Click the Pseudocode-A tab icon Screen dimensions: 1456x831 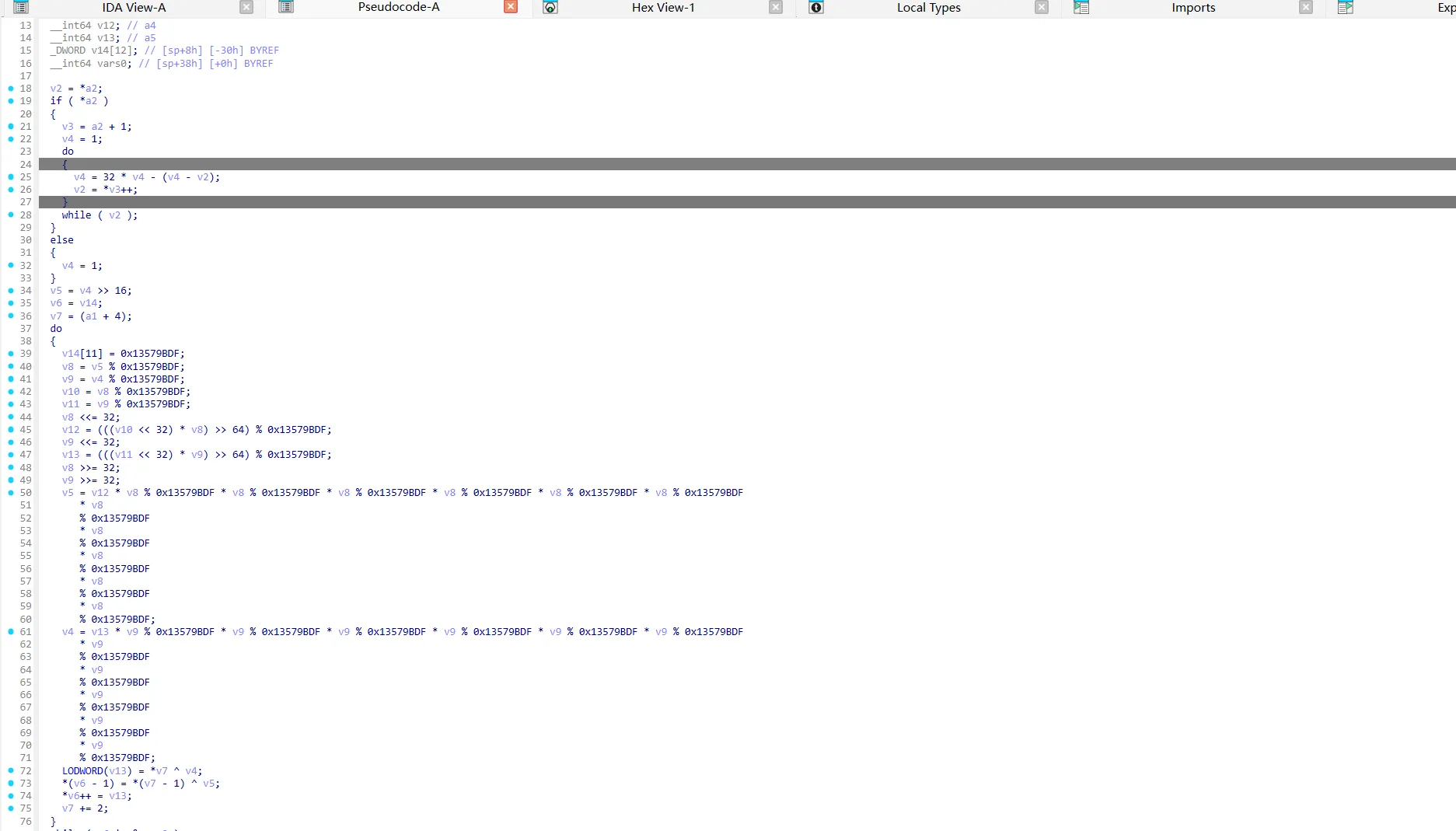[x=286, y=8]
